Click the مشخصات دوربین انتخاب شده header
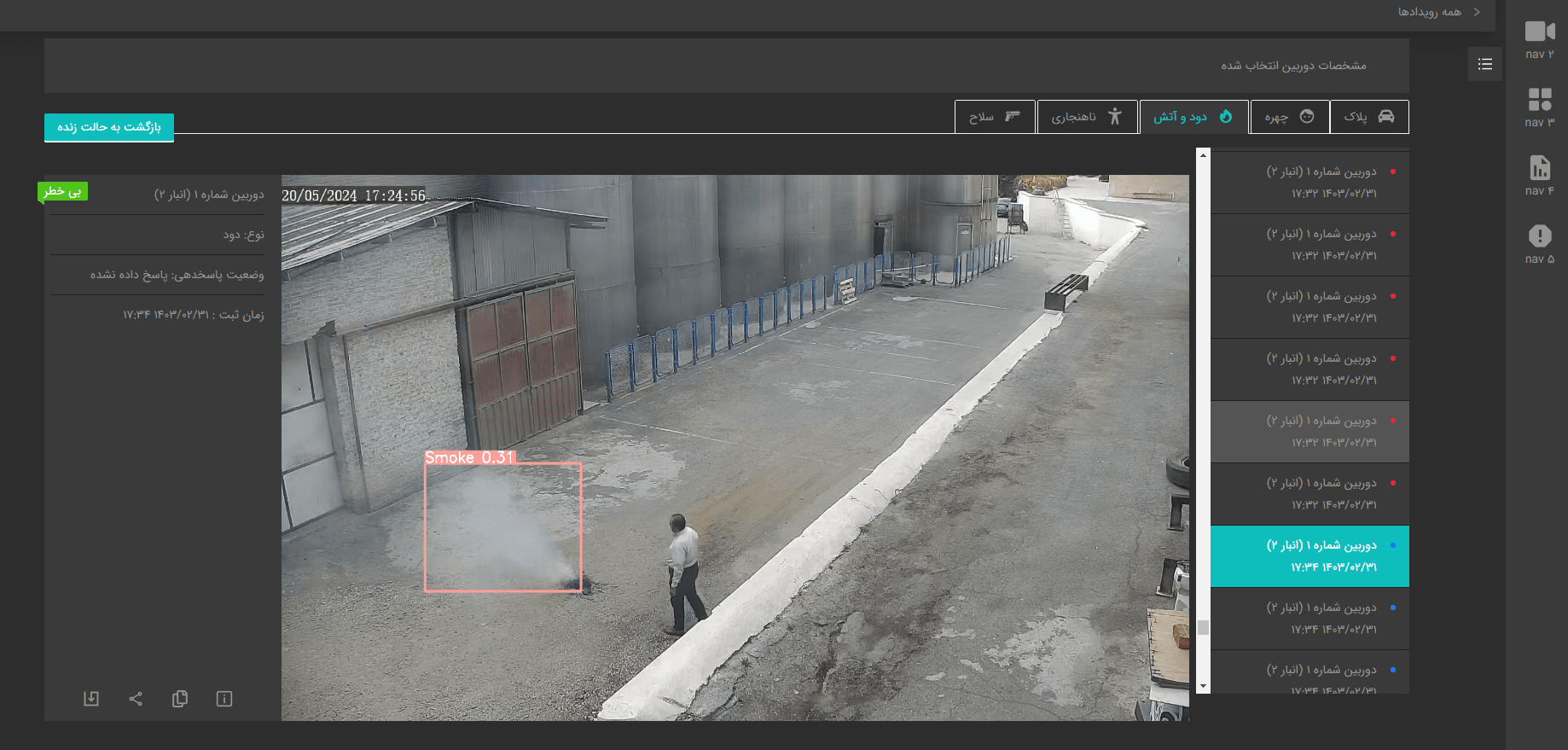 1293,66
